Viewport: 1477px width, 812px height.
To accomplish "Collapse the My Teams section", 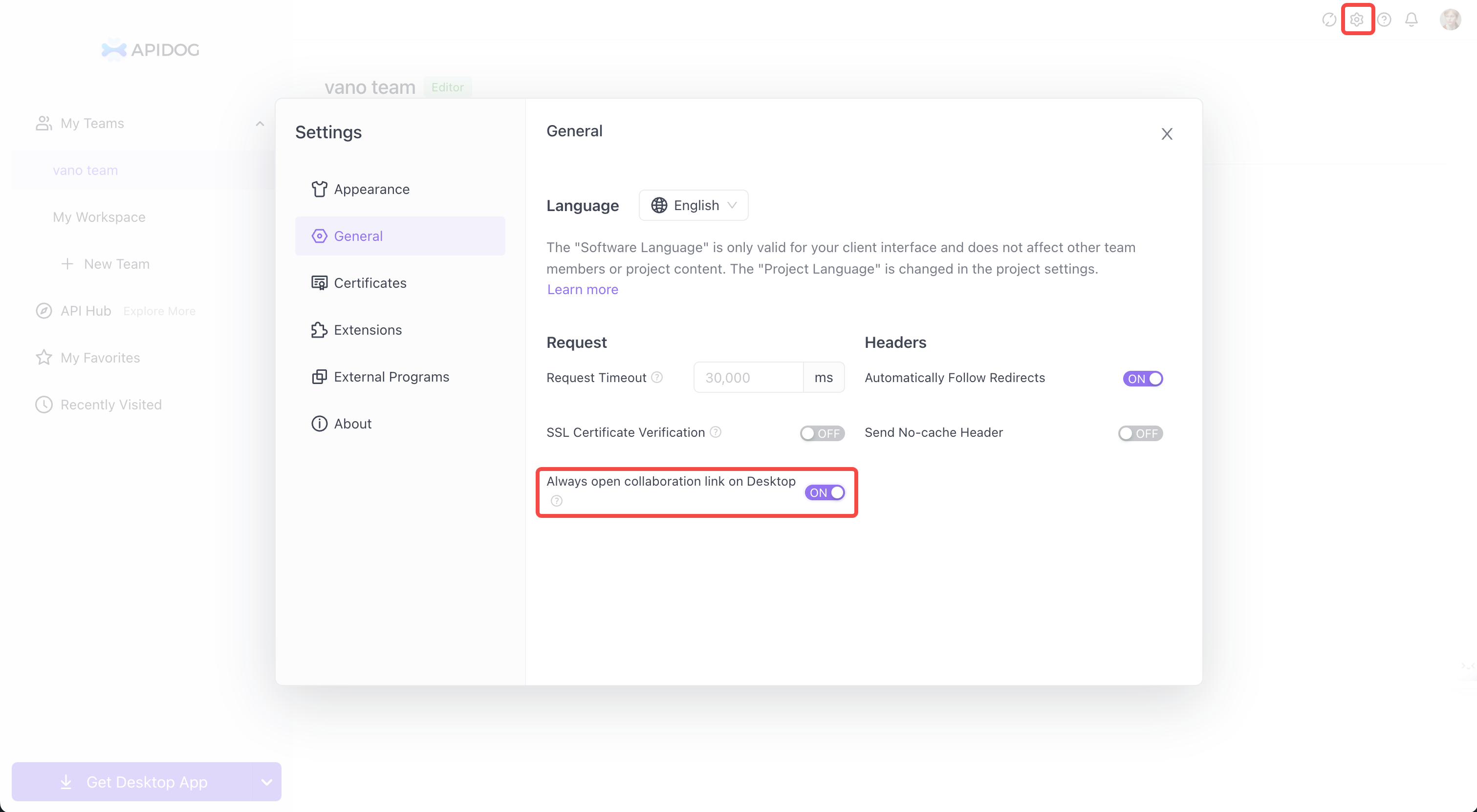I will click(x=260, y=123).
